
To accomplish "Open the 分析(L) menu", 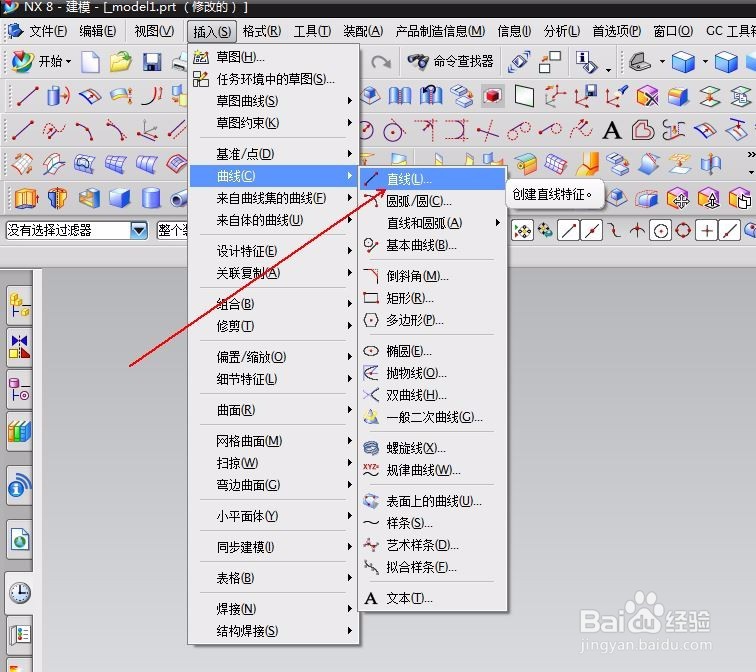I will 562,31.
